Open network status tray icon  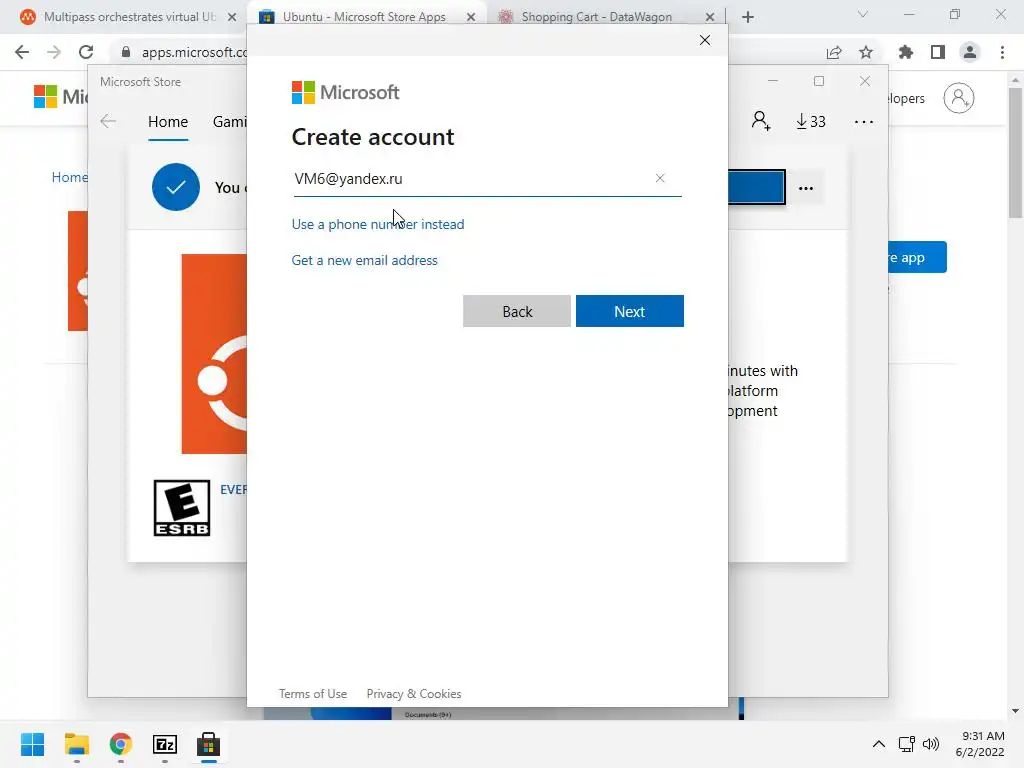coord(906,744)
